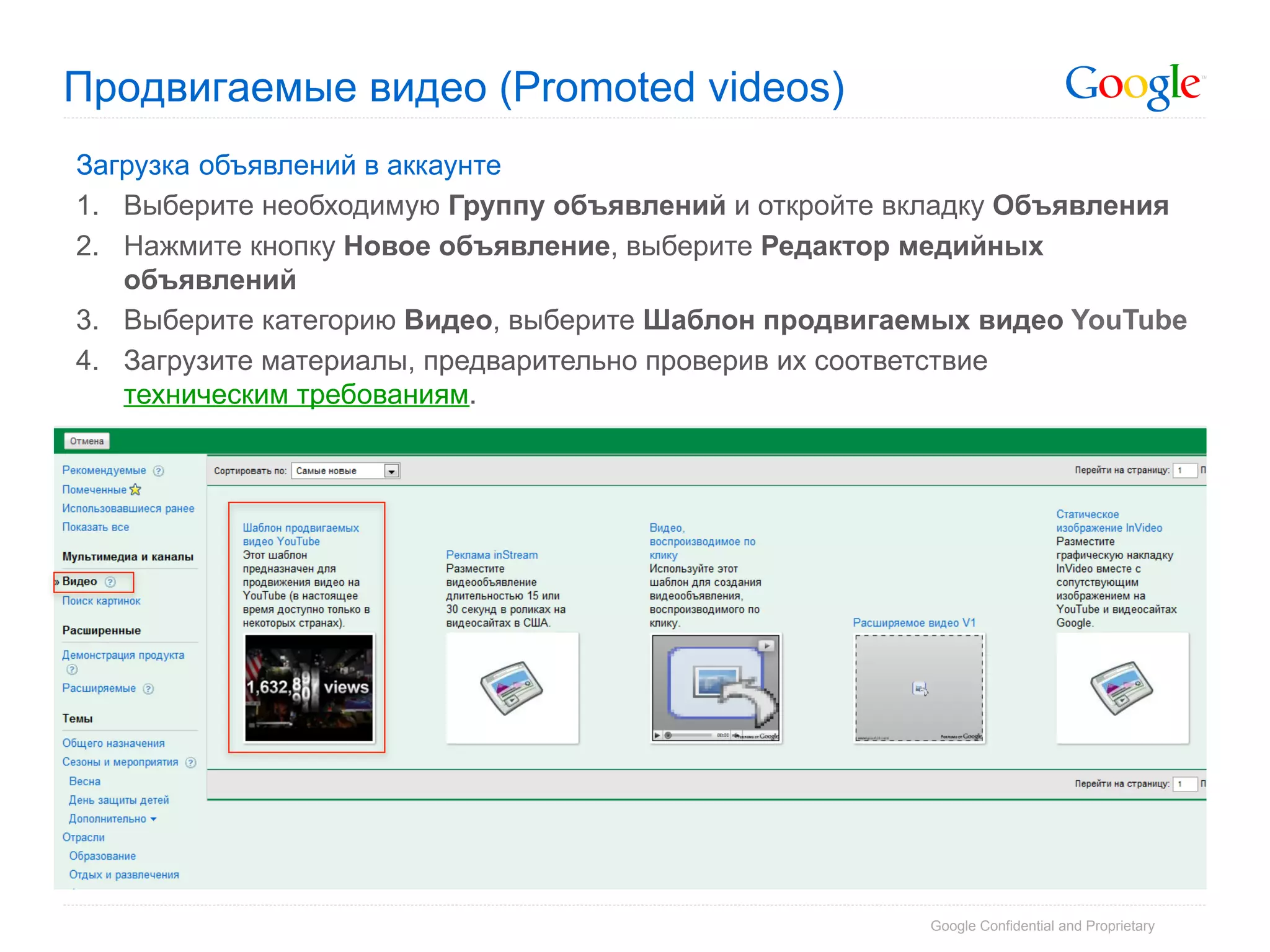Open help icon next to Видео category

(110, 582)
